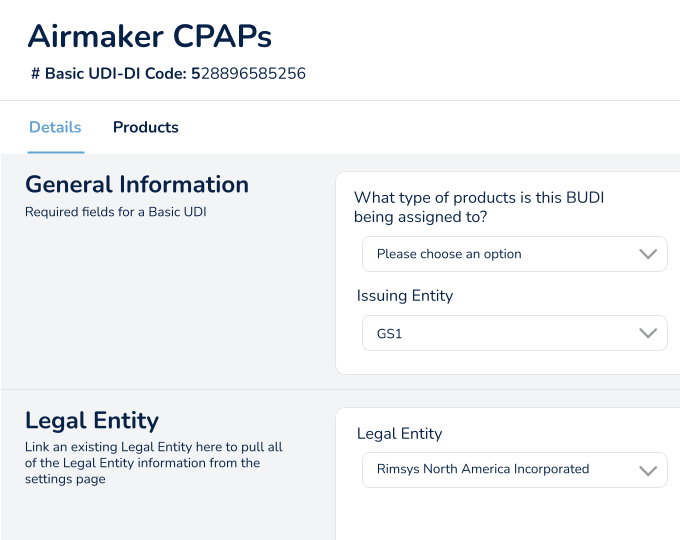
Task: Click the 'Link an existing Legal Entity' description
Action: click(154, 447)
